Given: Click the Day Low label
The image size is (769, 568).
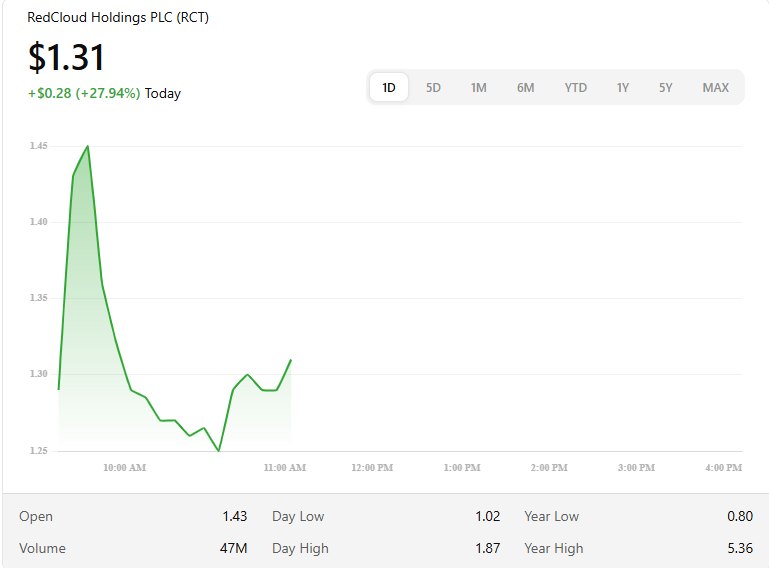Looking at the screenshot, I should pyautogui.click(x=298, y=516).
